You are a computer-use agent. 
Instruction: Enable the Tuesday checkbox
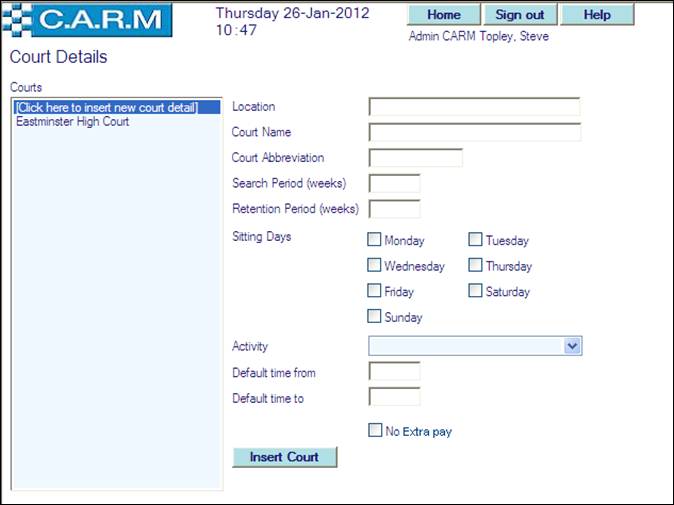(475, 240)
